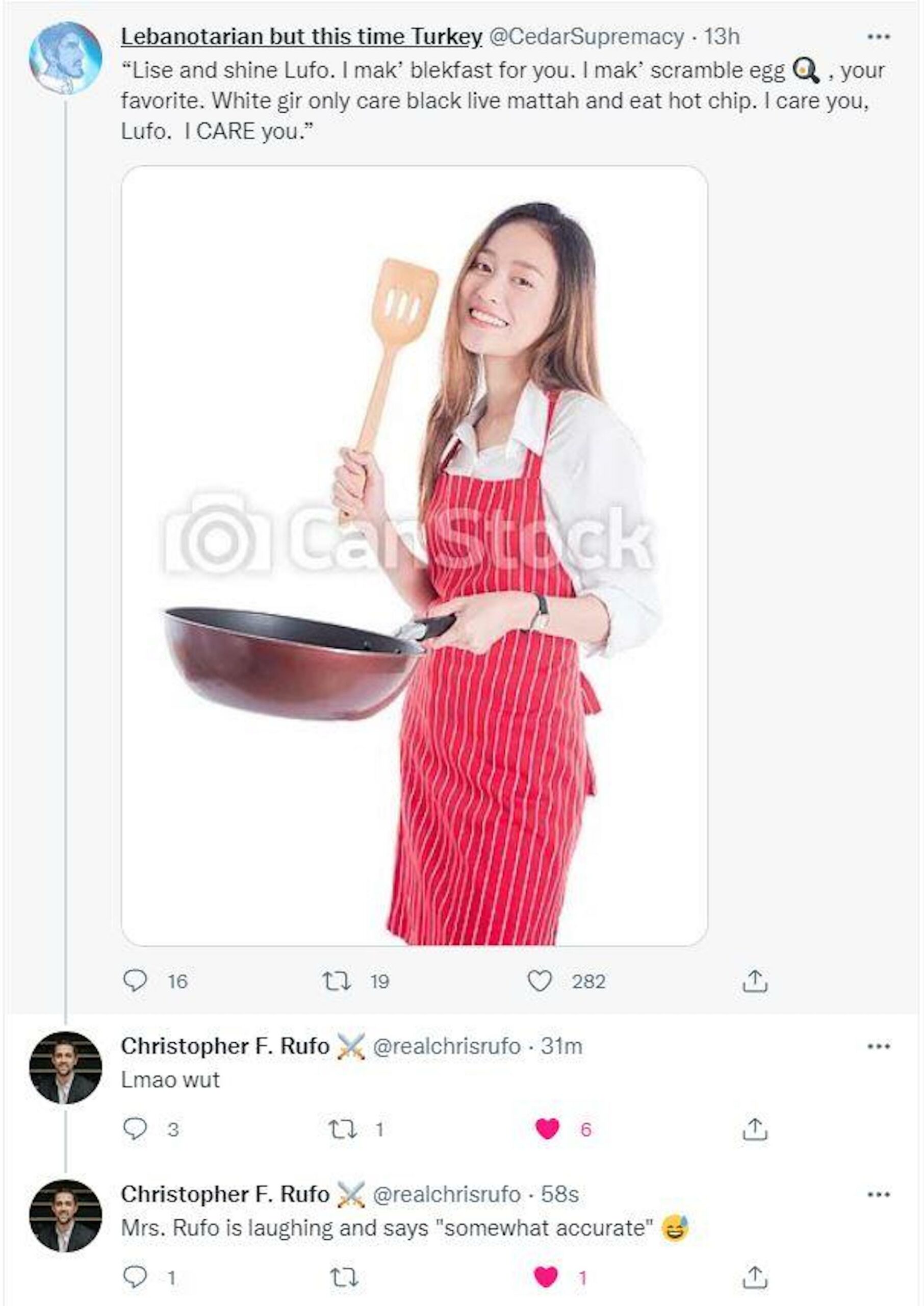
Task: Unlike the "somewhat accurate" tweet
Action: [x=546, y=1277]
